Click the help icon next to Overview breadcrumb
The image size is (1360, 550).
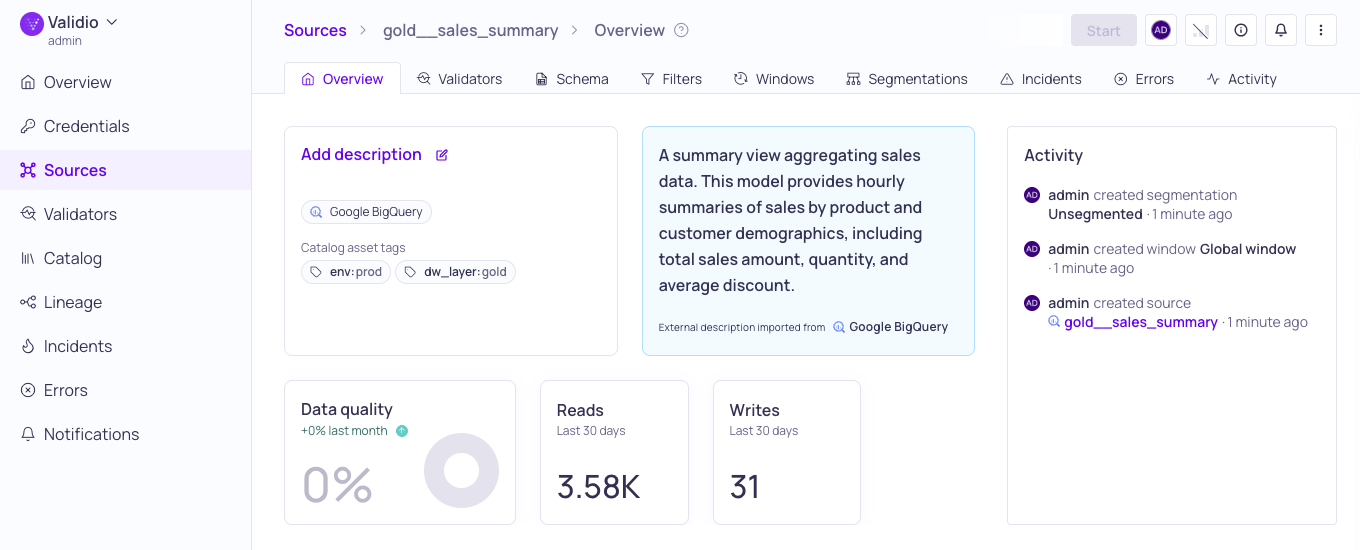(681, 30)
